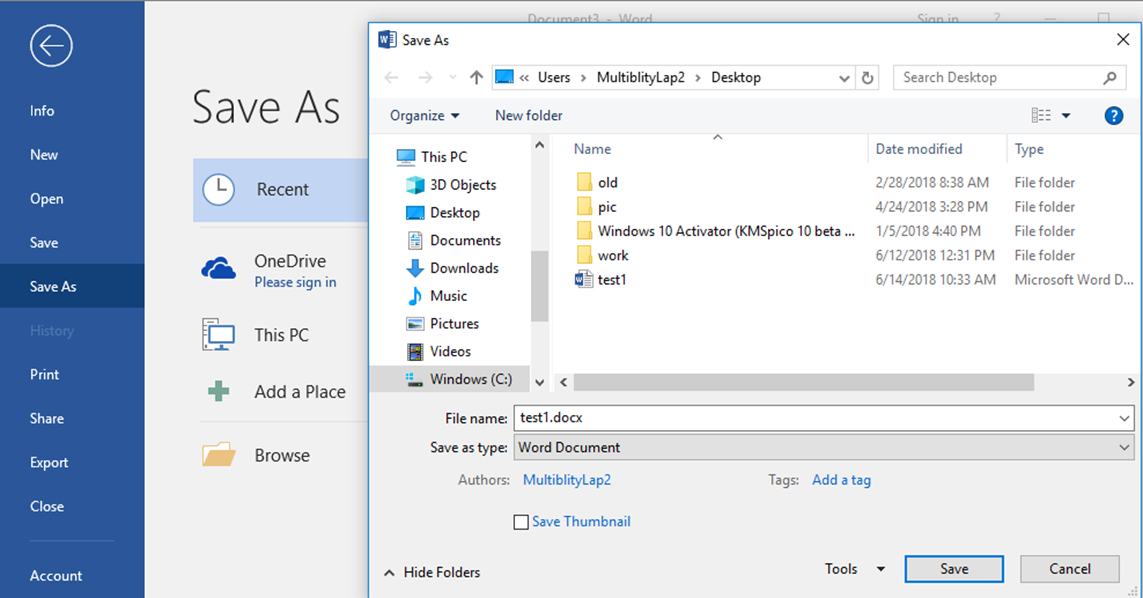Open the Organize menu

pyautogui.click(x=424, y=115)
